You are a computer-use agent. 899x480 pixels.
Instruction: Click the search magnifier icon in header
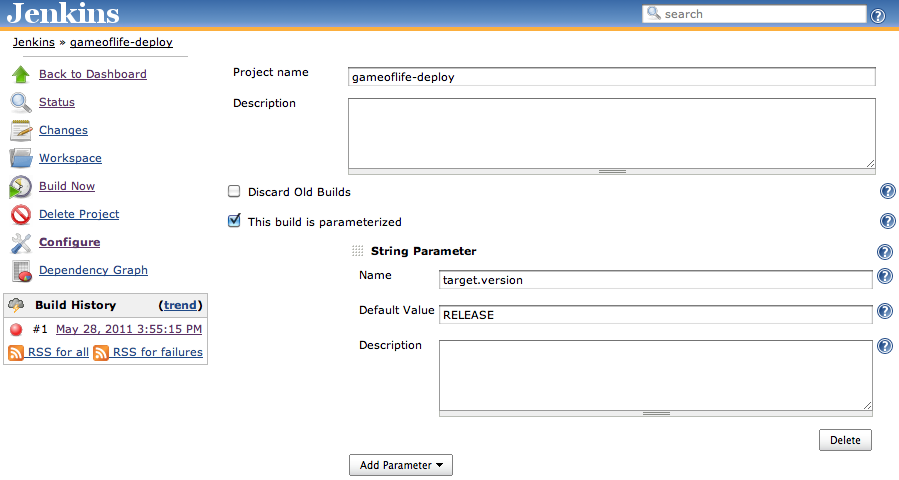[x=654, y=13]
